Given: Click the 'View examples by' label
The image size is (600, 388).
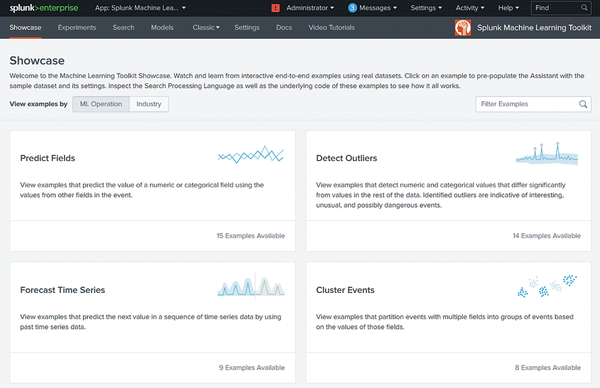Looking at the screenshot, I should tap(38, 104).
